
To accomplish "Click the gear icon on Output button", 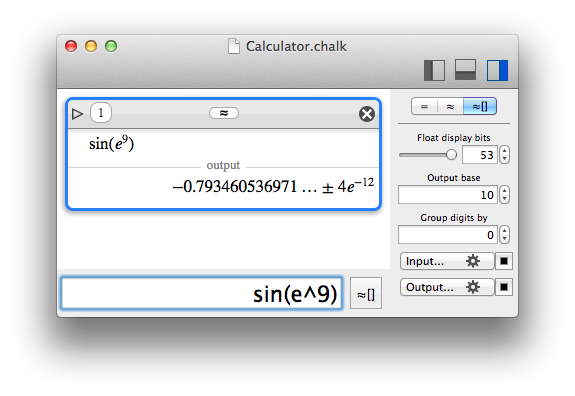I will pyautogui.click(x=473, y=287).
